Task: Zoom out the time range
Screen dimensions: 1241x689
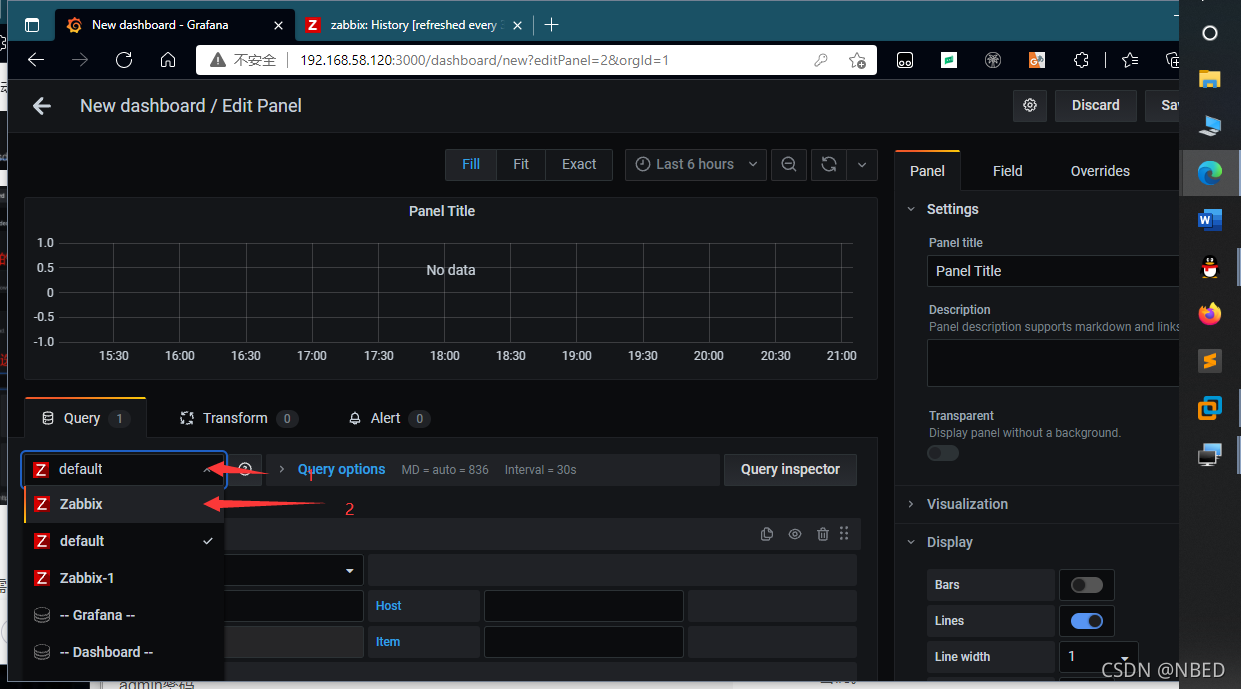Action: pyautogui.click(x=789, y=164)
